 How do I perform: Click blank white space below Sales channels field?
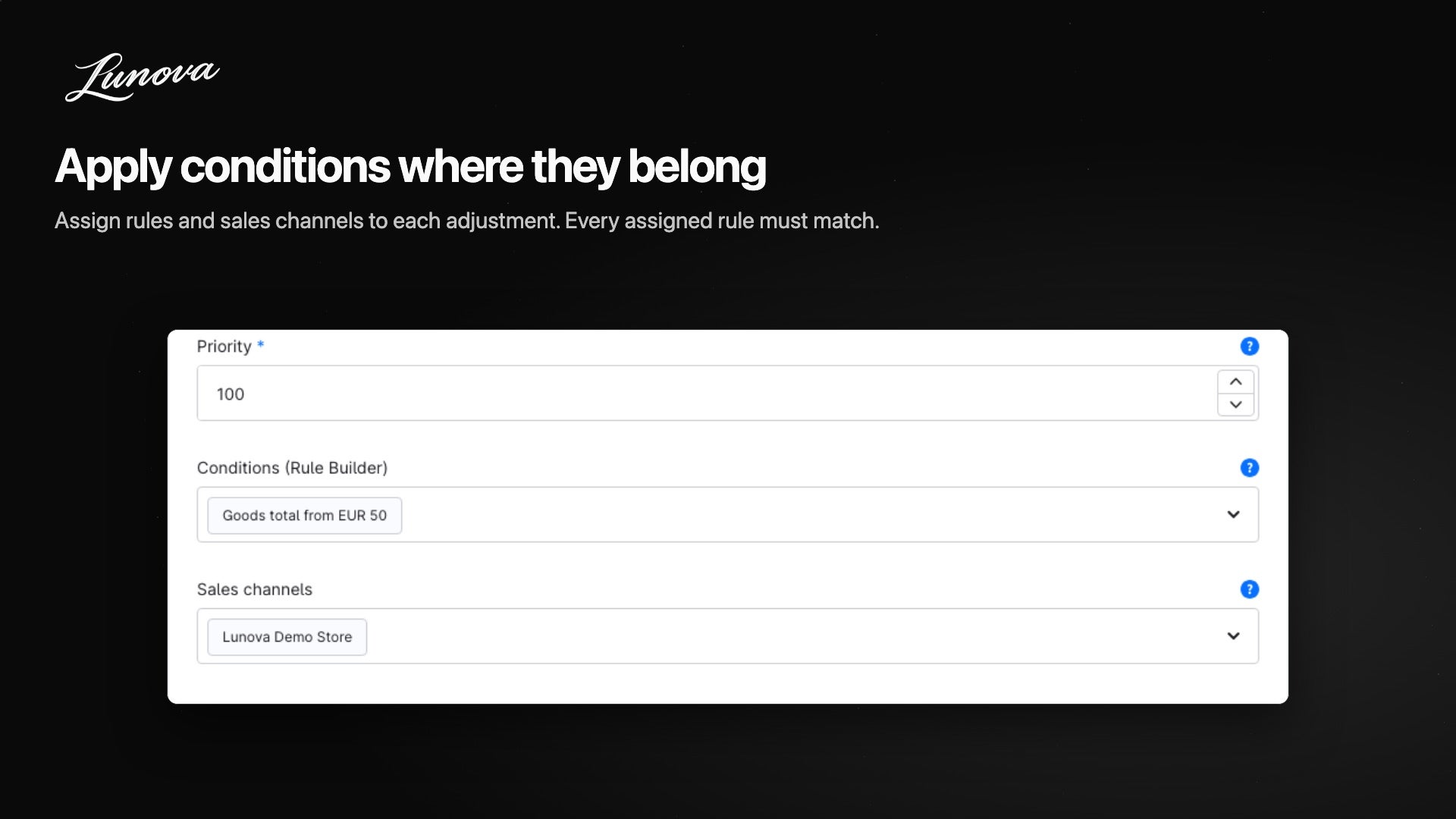coord(727,683)
